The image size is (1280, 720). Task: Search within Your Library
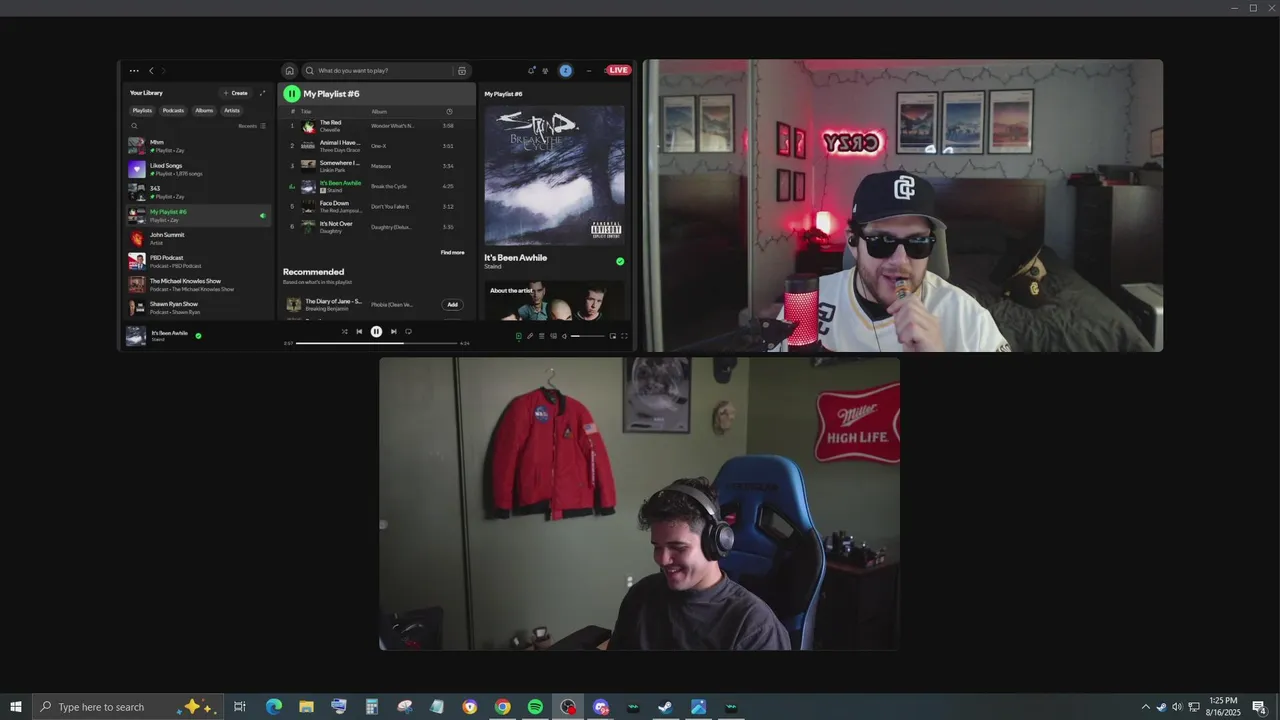tap(135, 126)
